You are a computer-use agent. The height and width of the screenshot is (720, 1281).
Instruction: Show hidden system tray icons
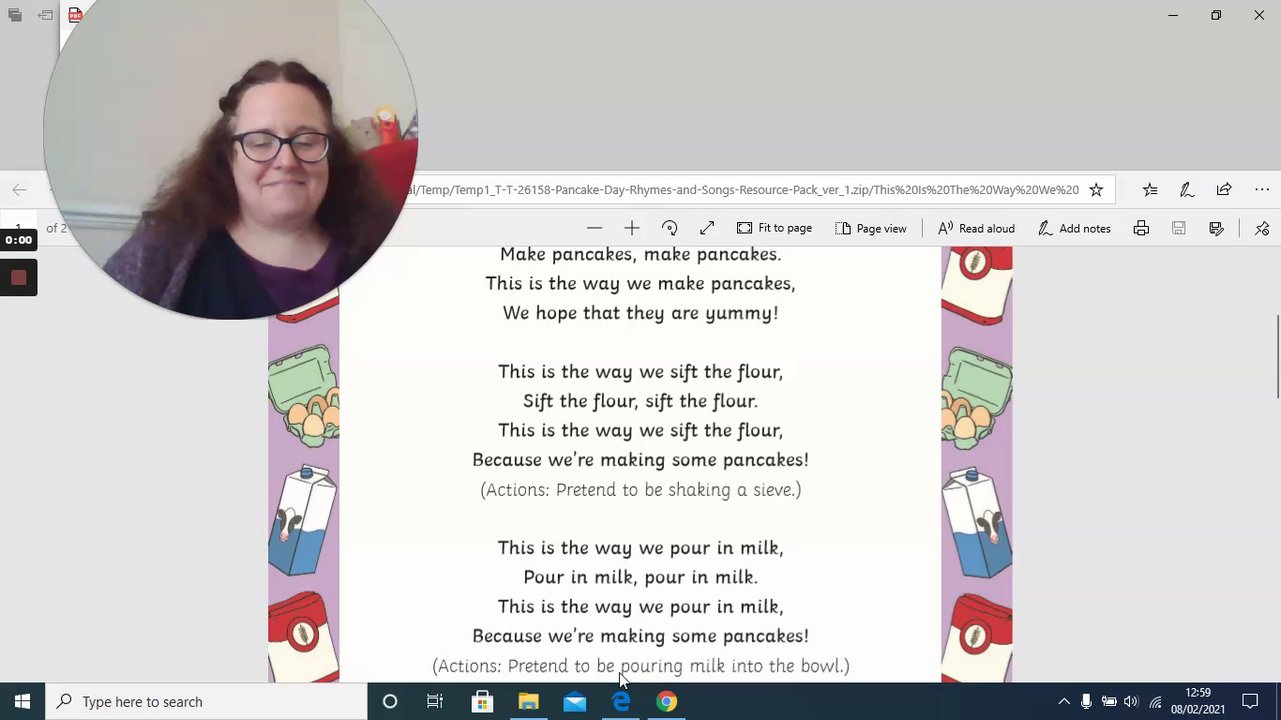click(1064, 701)
